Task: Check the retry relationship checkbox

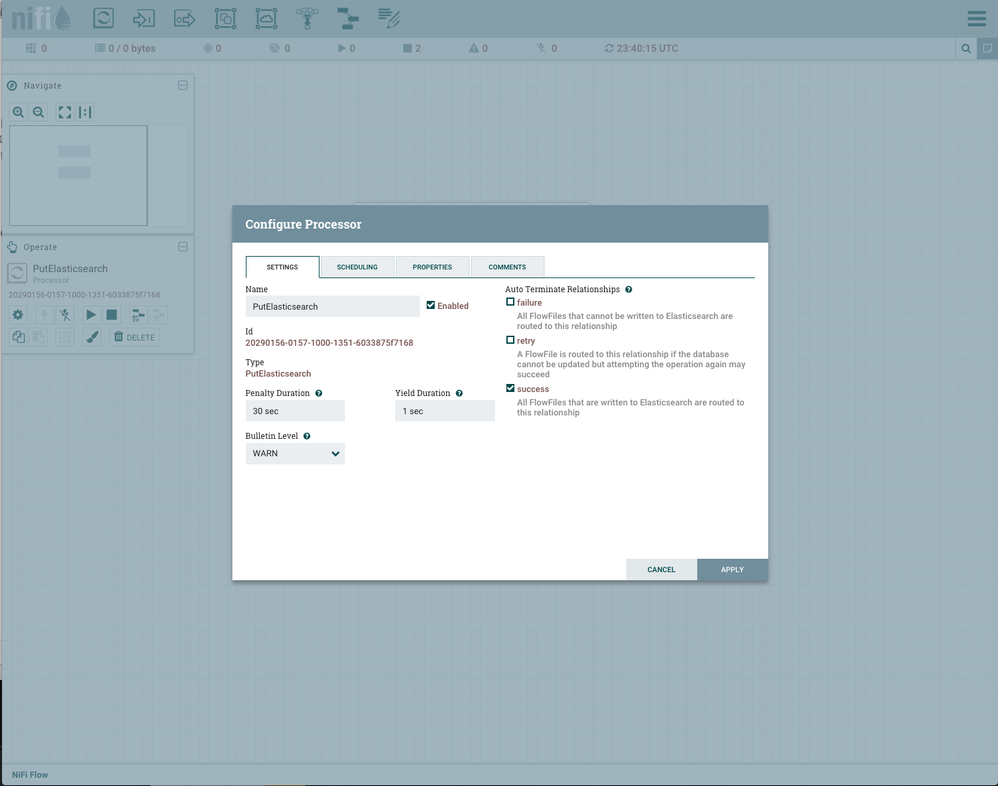Action: pos(510,340)
